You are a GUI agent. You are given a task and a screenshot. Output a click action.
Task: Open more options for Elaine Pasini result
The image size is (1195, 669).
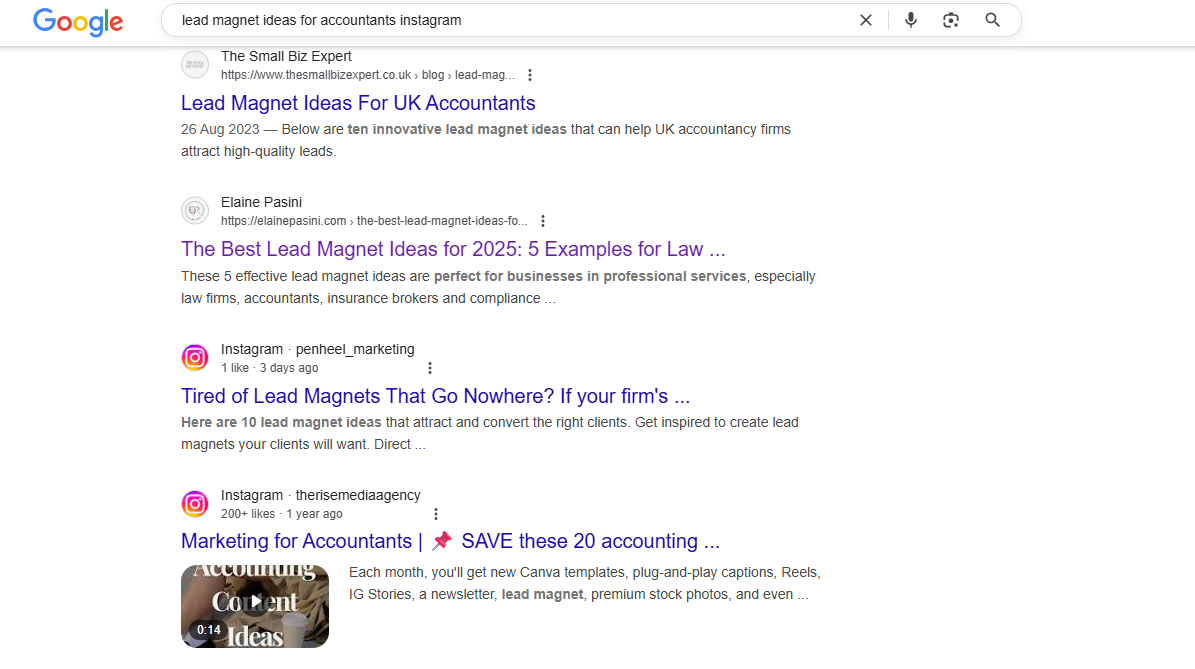click(543, 221)
